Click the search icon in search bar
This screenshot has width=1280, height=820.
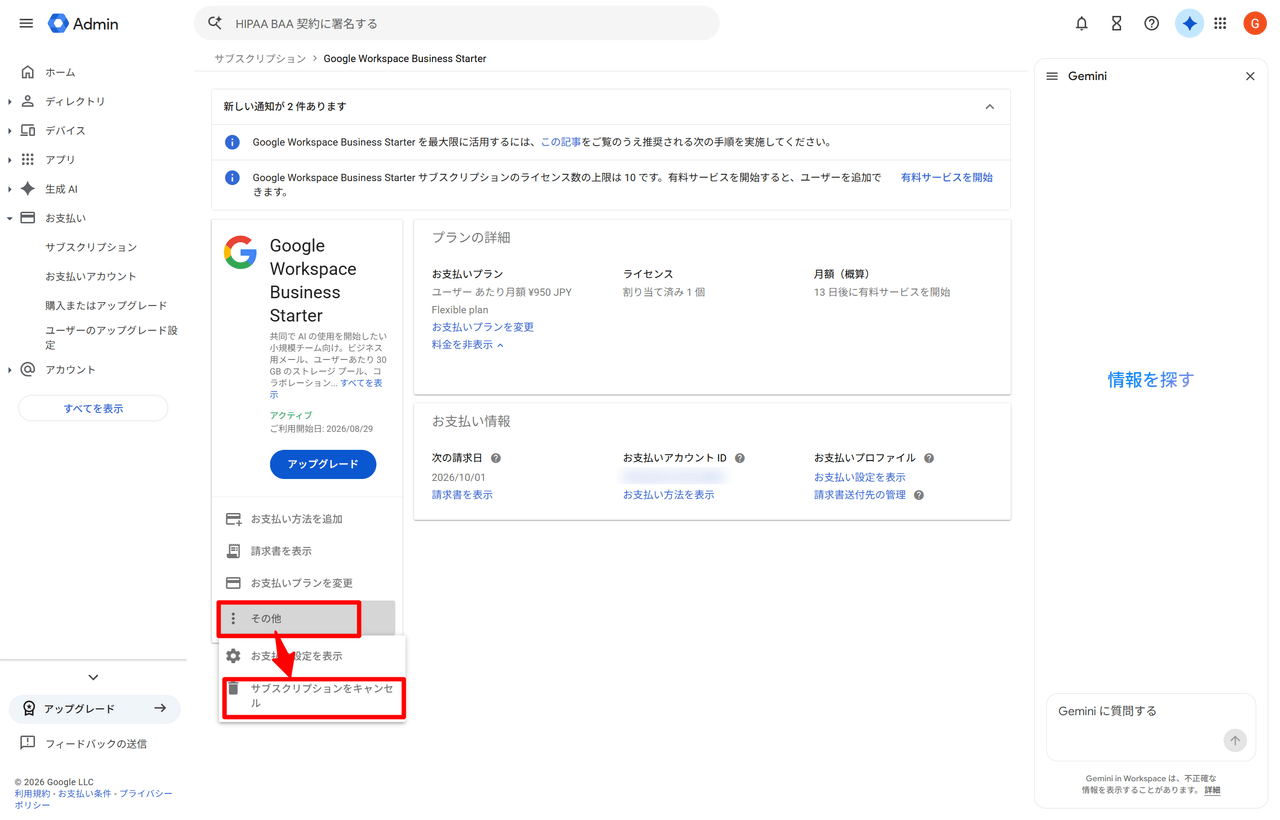tap(215, 23)
